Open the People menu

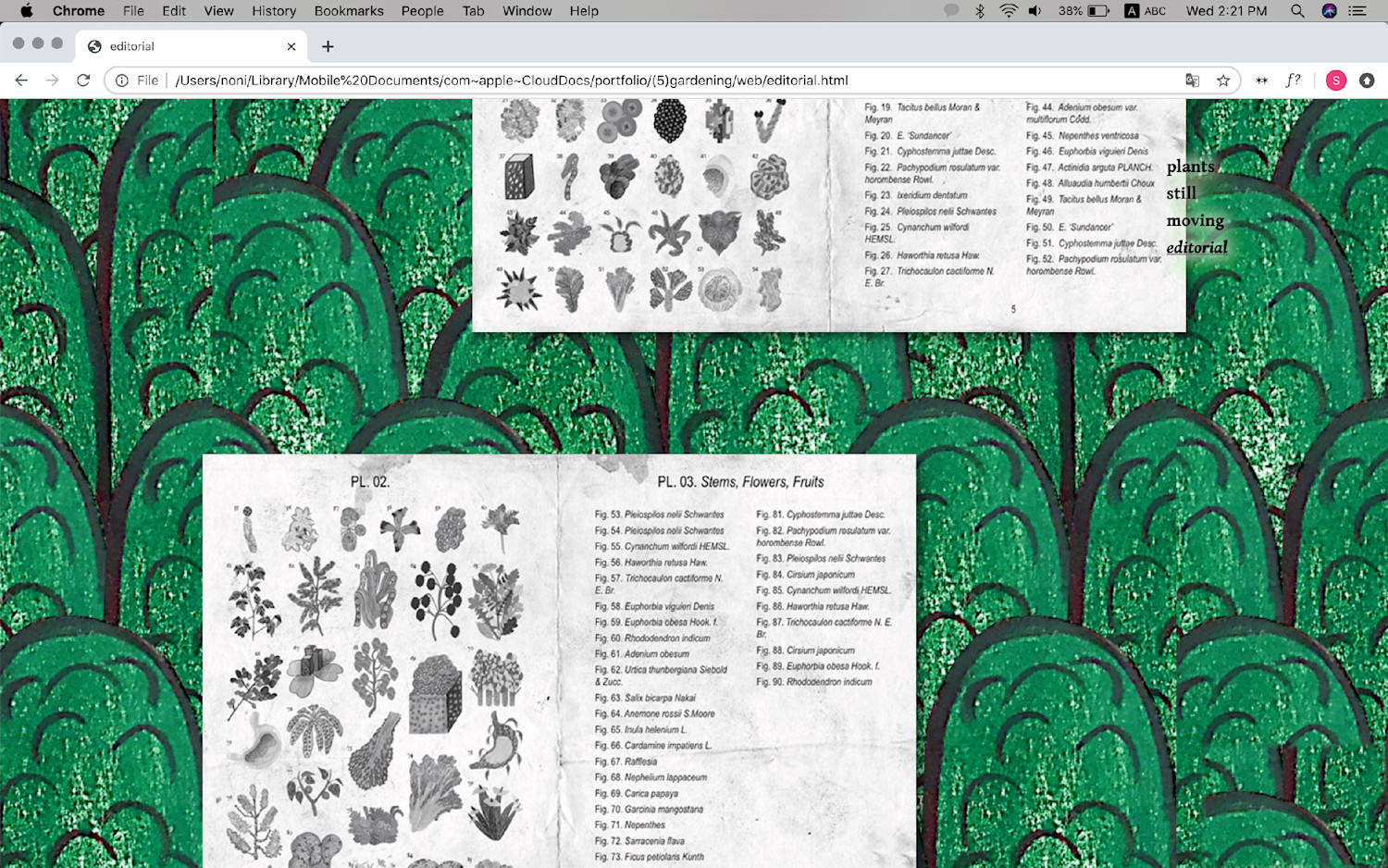click(423, 11)
